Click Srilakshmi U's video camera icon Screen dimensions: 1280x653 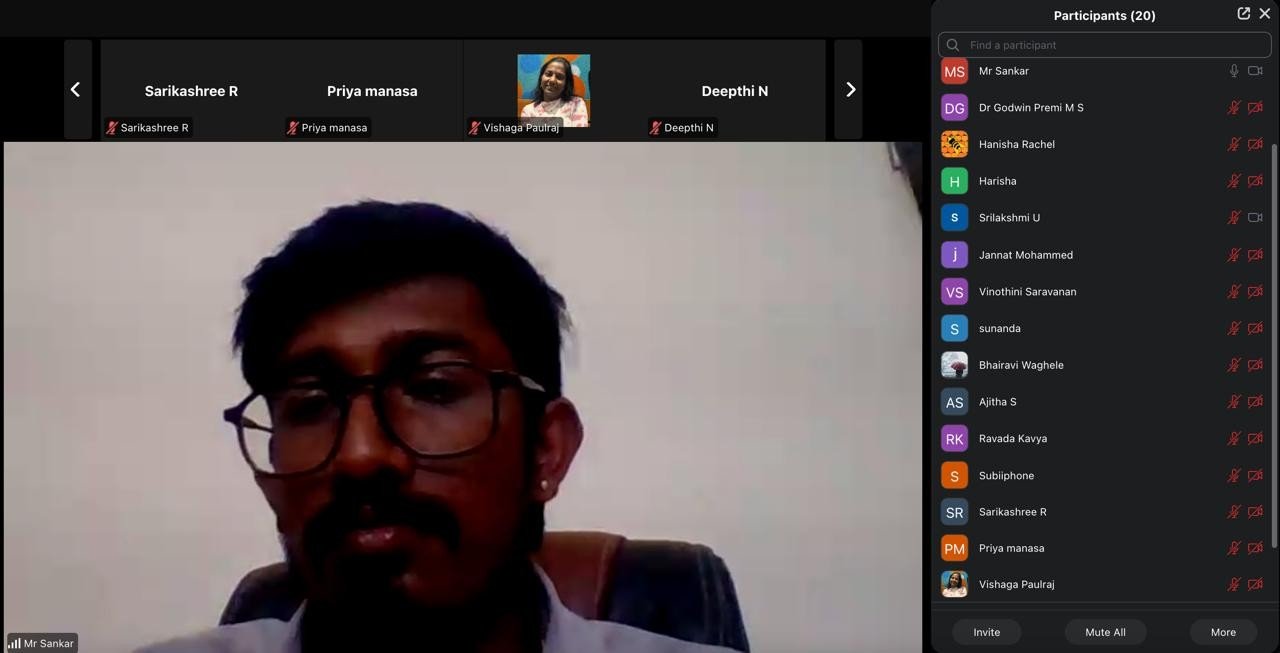tap(1255, 218)
